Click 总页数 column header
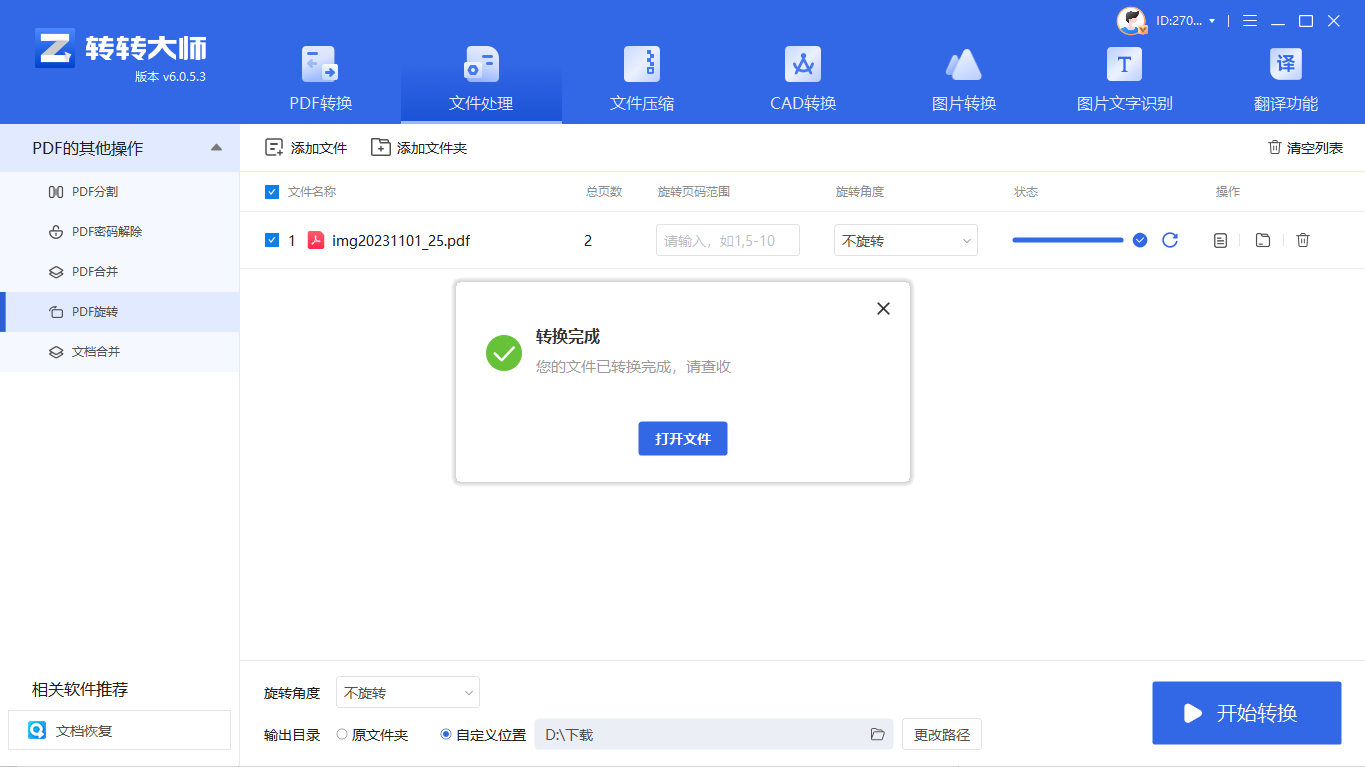 tap(604, 192)
